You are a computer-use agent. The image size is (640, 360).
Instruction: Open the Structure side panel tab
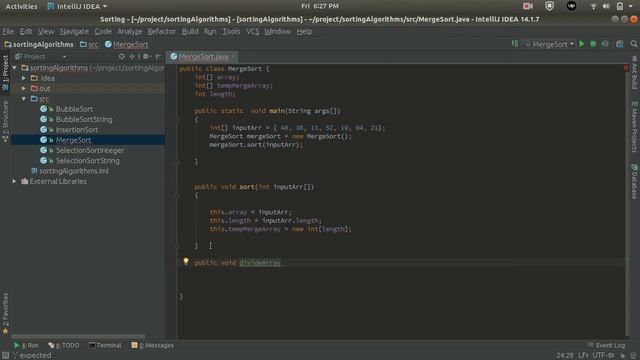[x=5, y=121]
